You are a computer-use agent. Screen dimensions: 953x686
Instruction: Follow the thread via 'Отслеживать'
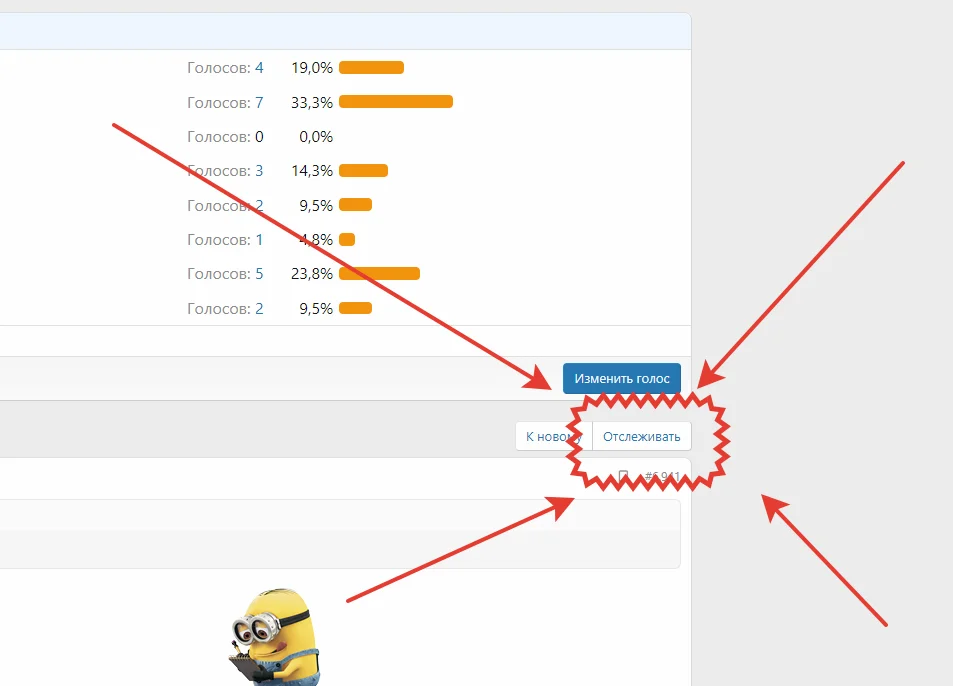(642, 436)
